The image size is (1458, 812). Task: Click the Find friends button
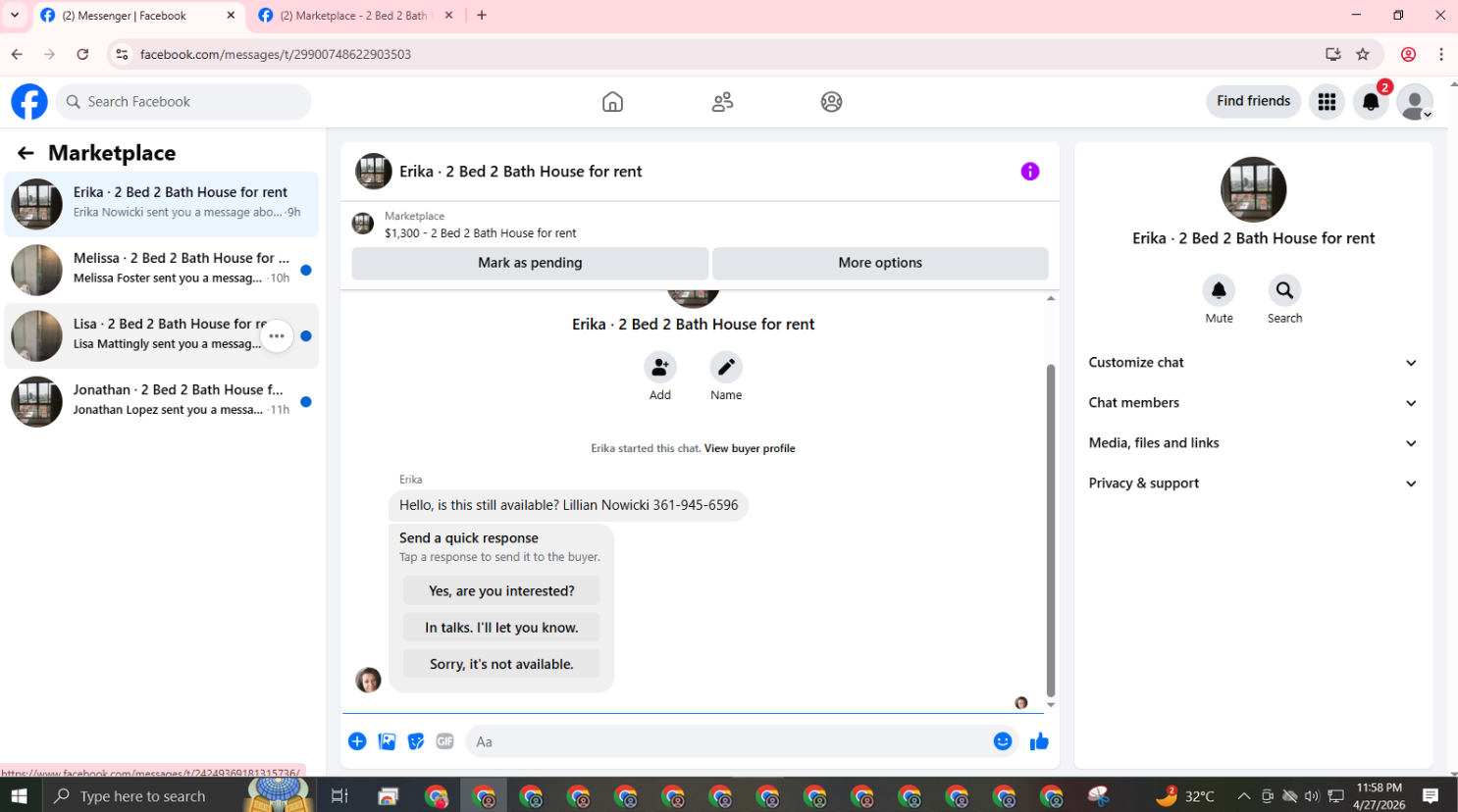(1253, 101)
